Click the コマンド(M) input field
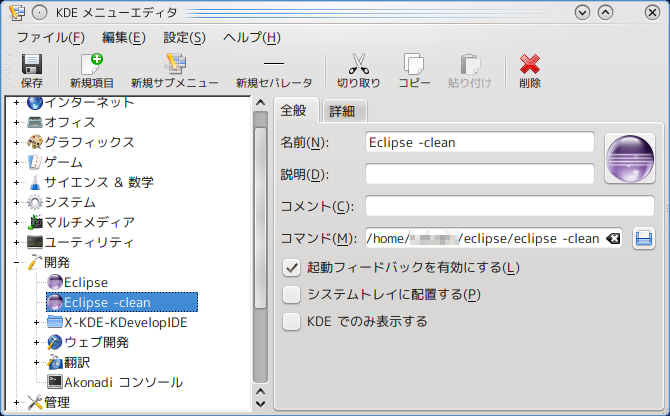This screenshot has width=670, height=416. click(494, 238)
